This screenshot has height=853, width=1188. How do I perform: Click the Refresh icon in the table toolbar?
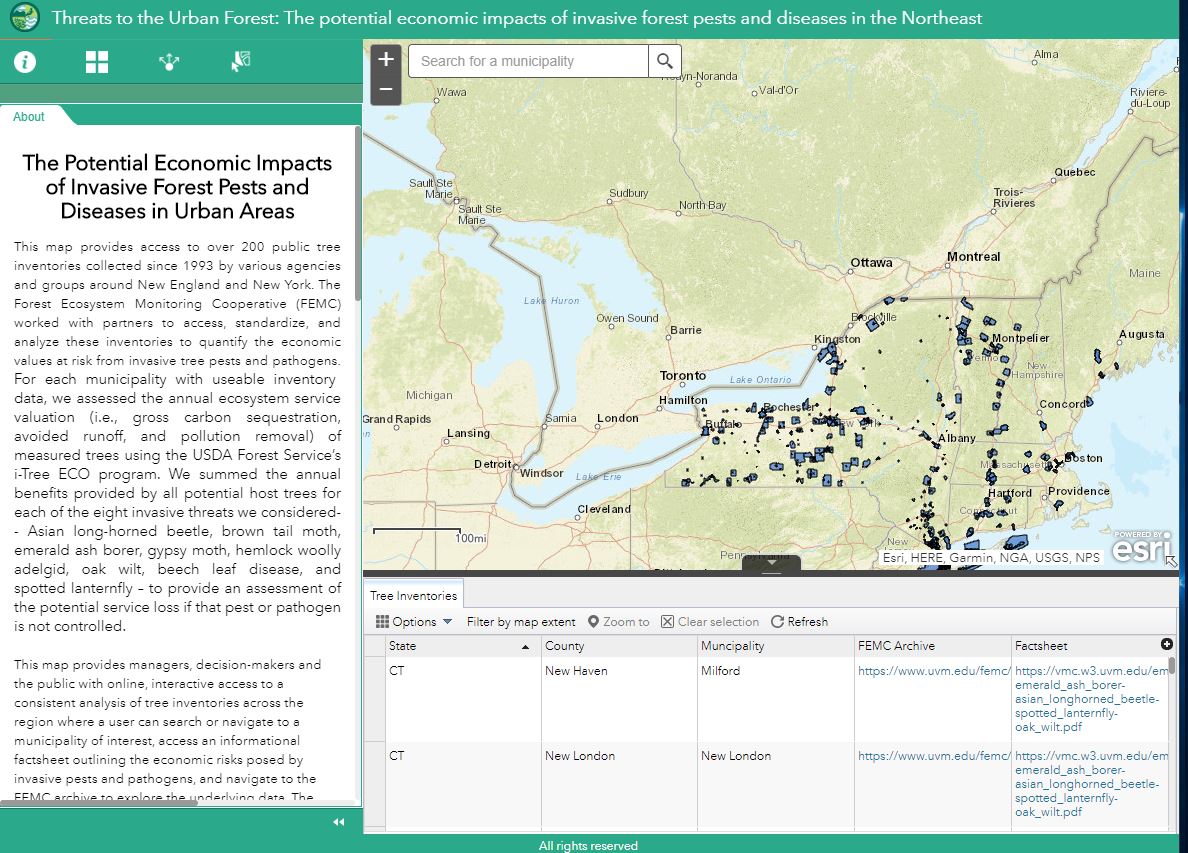pyautogui.click(x=800, y=621)
